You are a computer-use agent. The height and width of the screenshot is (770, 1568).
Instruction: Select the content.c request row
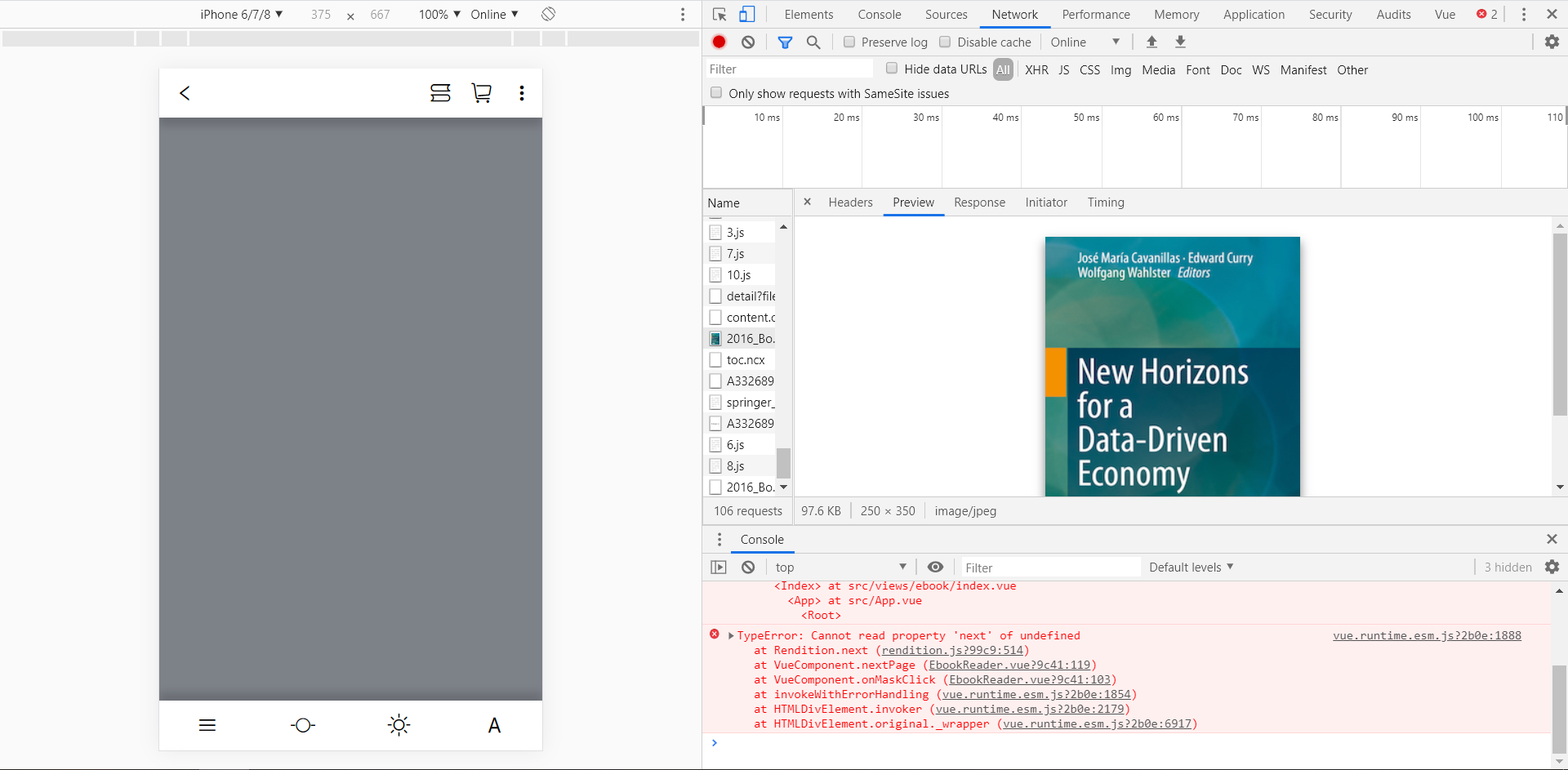point(741,317)
